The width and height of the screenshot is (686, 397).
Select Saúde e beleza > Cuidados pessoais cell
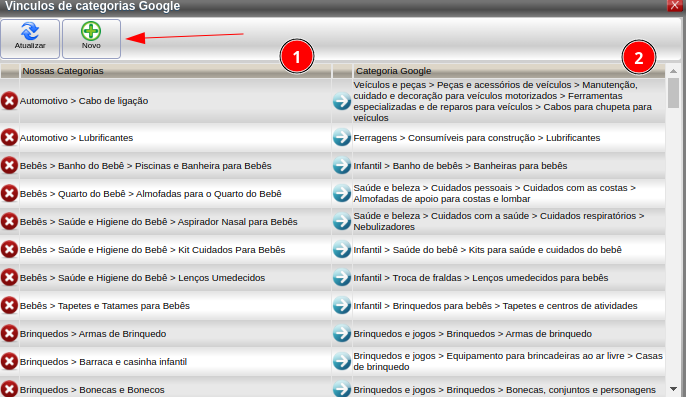point(509,193)
